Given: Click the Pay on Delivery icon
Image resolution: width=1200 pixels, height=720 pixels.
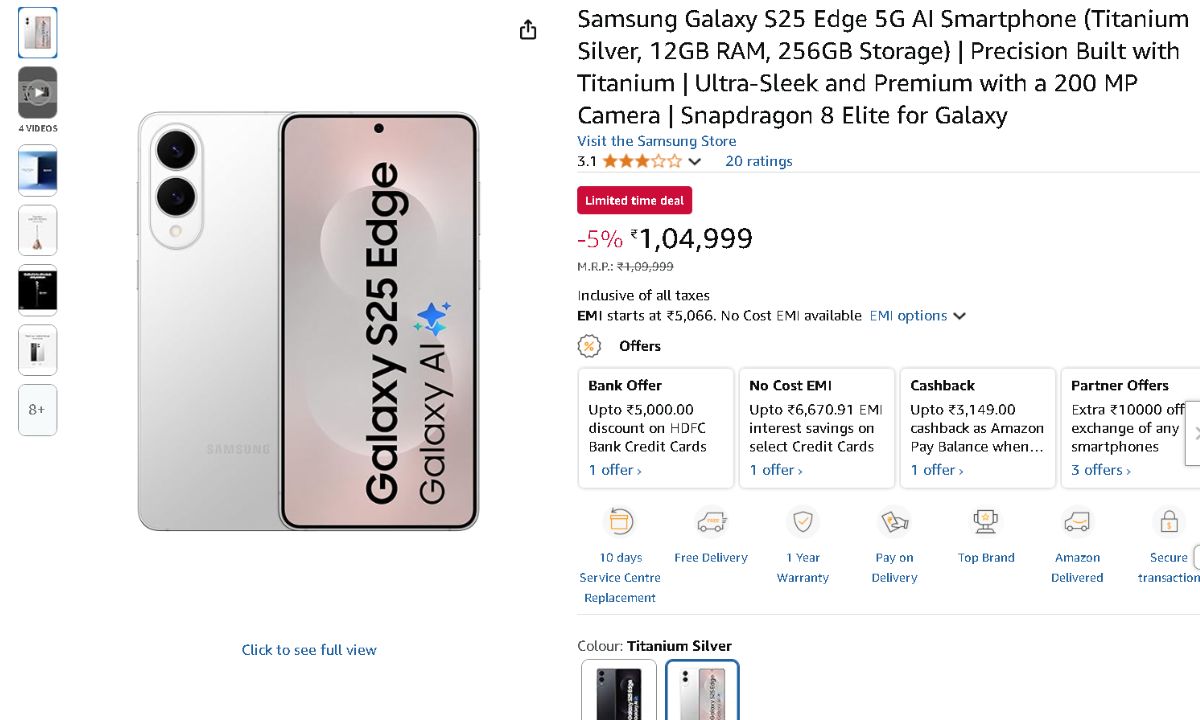Looking at the screenshot, I should pos(894,522).
